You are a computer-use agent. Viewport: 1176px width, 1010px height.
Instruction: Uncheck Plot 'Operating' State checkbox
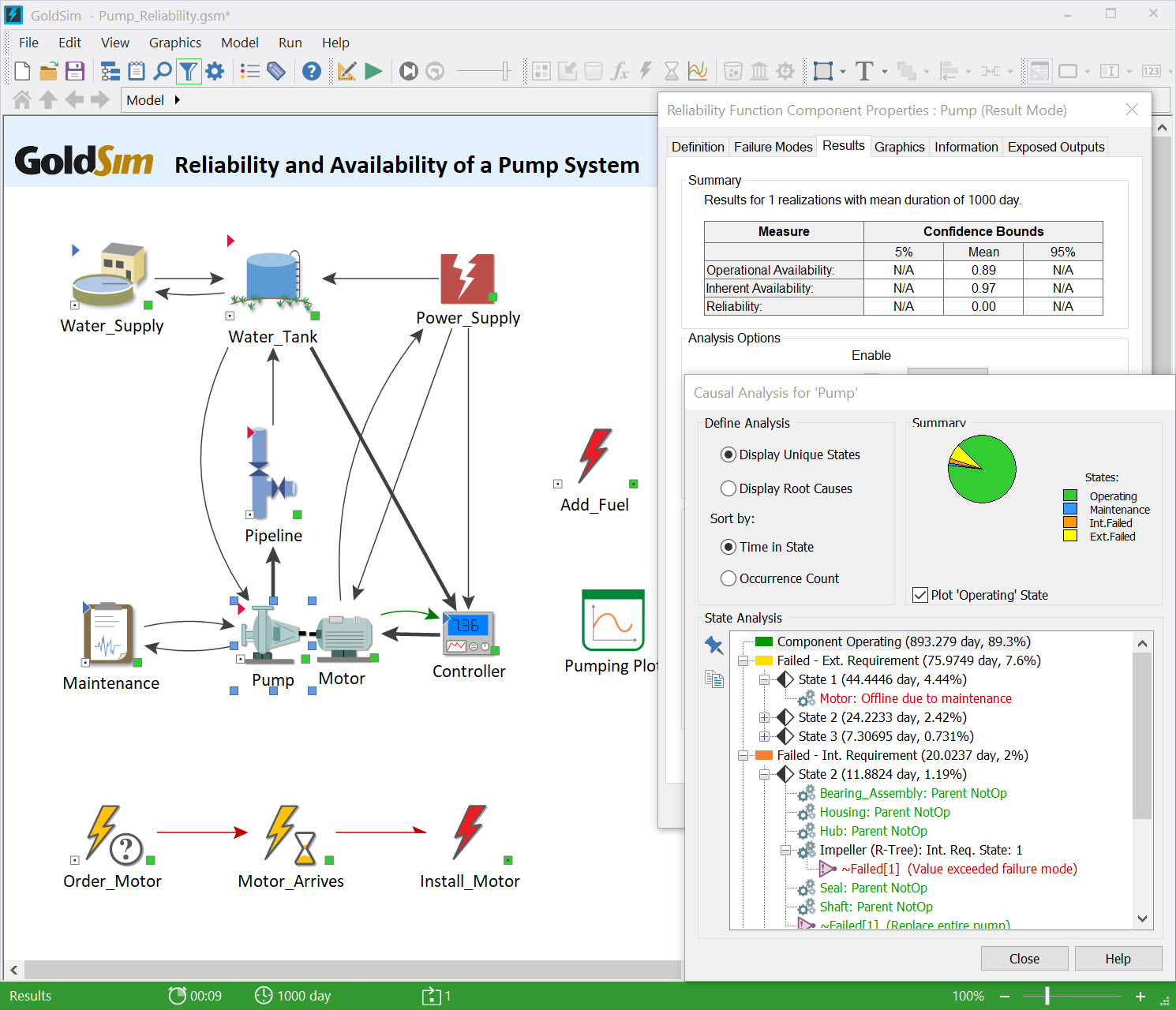(x=919, y=595)
